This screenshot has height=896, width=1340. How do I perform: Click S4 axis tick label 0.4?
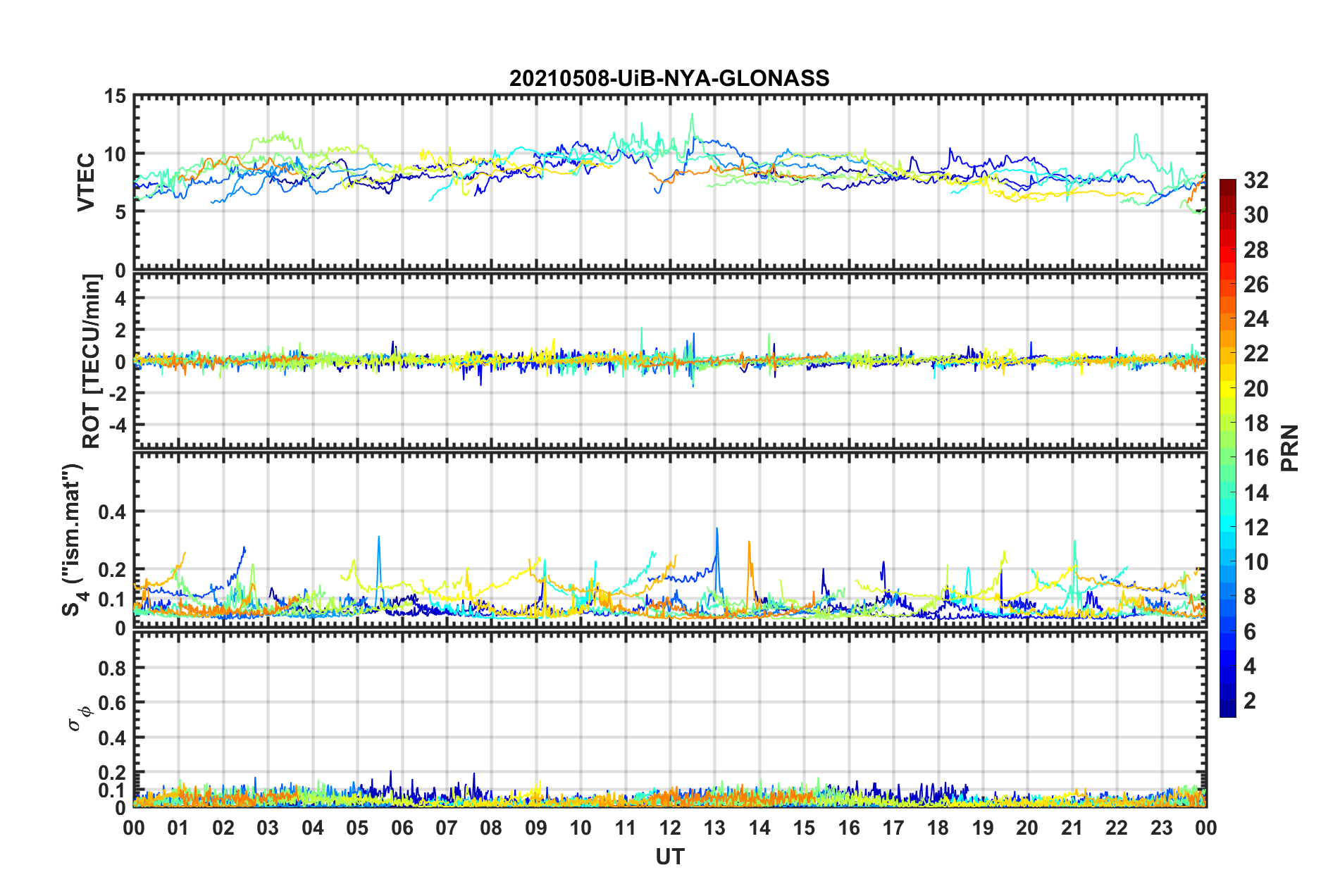[x=113, y=511]
